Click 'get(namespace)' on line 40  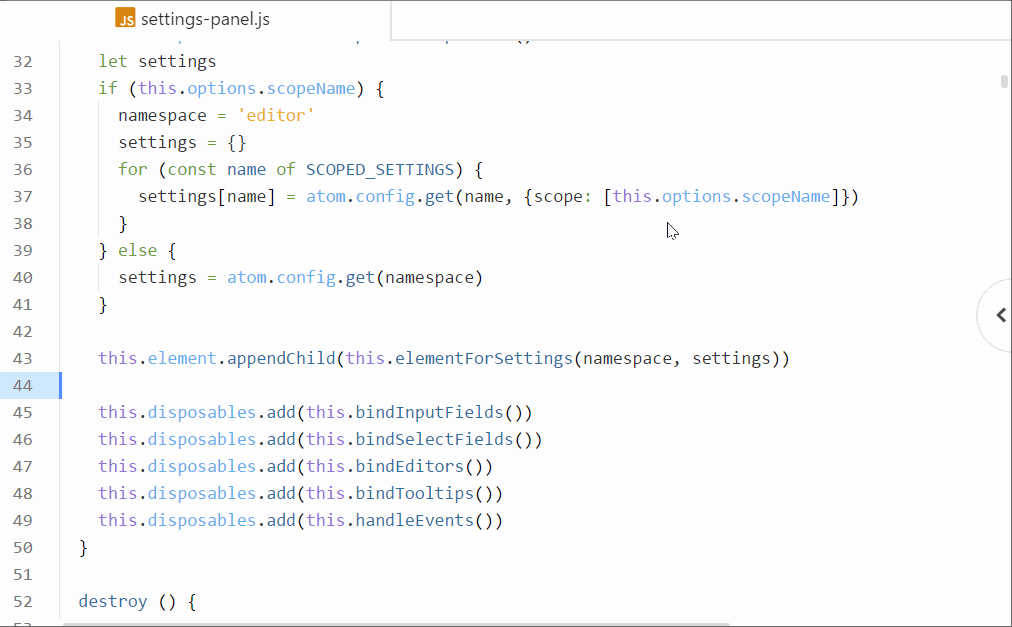414,278
